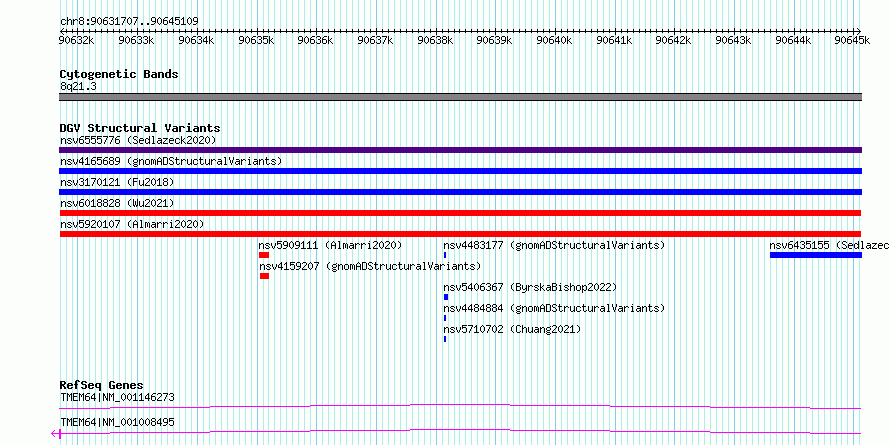Click the 90632k ruler label

tap(77, 40)
